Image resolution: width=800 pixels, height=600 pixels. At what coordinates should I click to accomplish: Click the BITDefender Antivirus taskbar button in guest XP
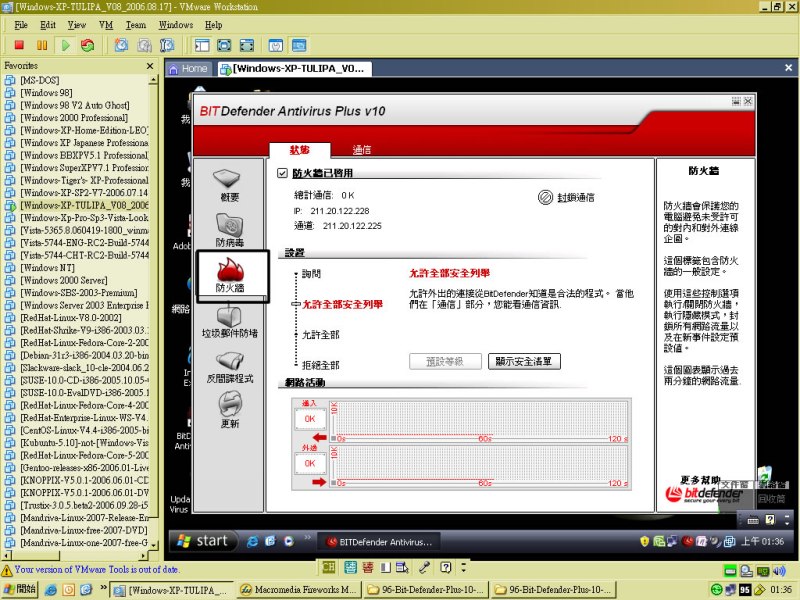click(x=380, y=542)
